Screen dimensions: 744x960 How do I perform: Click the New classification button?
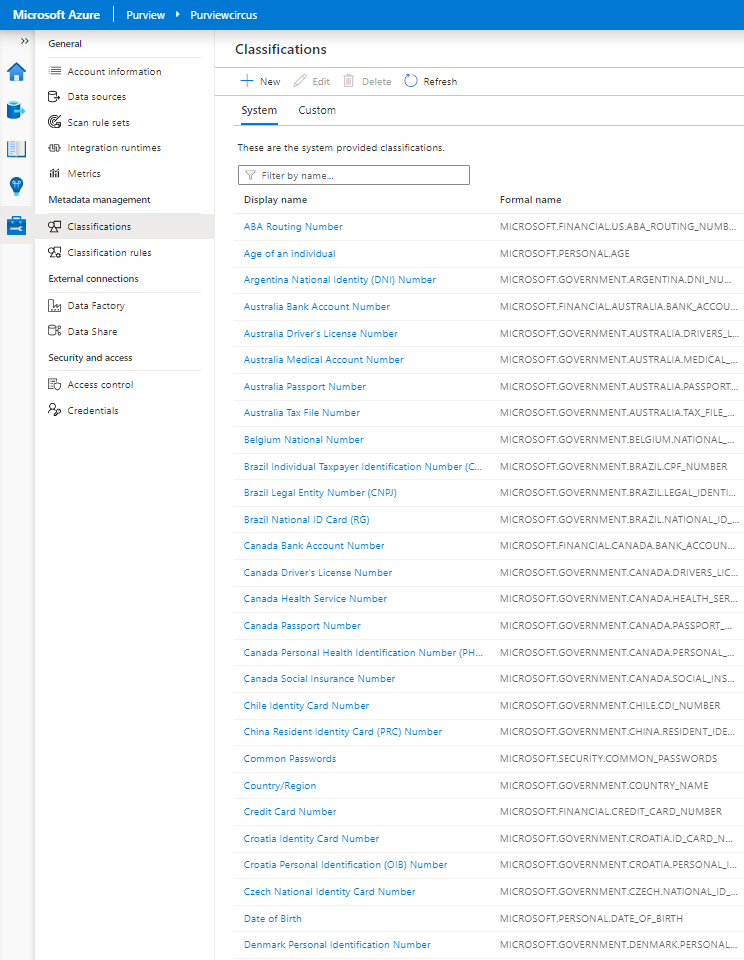pos(260,81)
